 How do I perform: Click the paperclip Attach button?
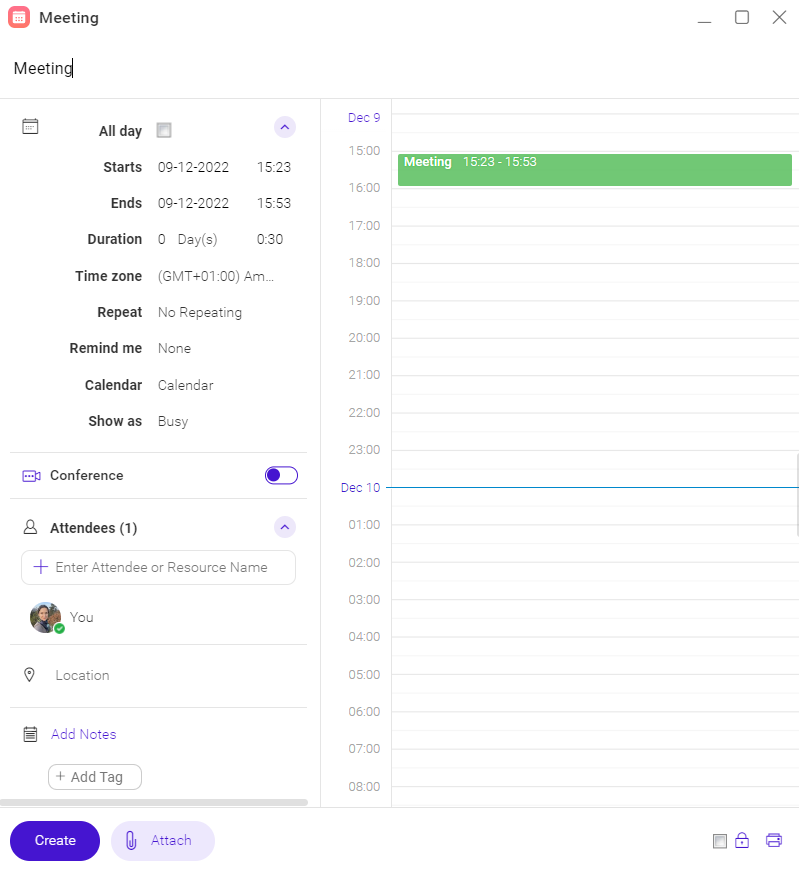coord(162,841)
